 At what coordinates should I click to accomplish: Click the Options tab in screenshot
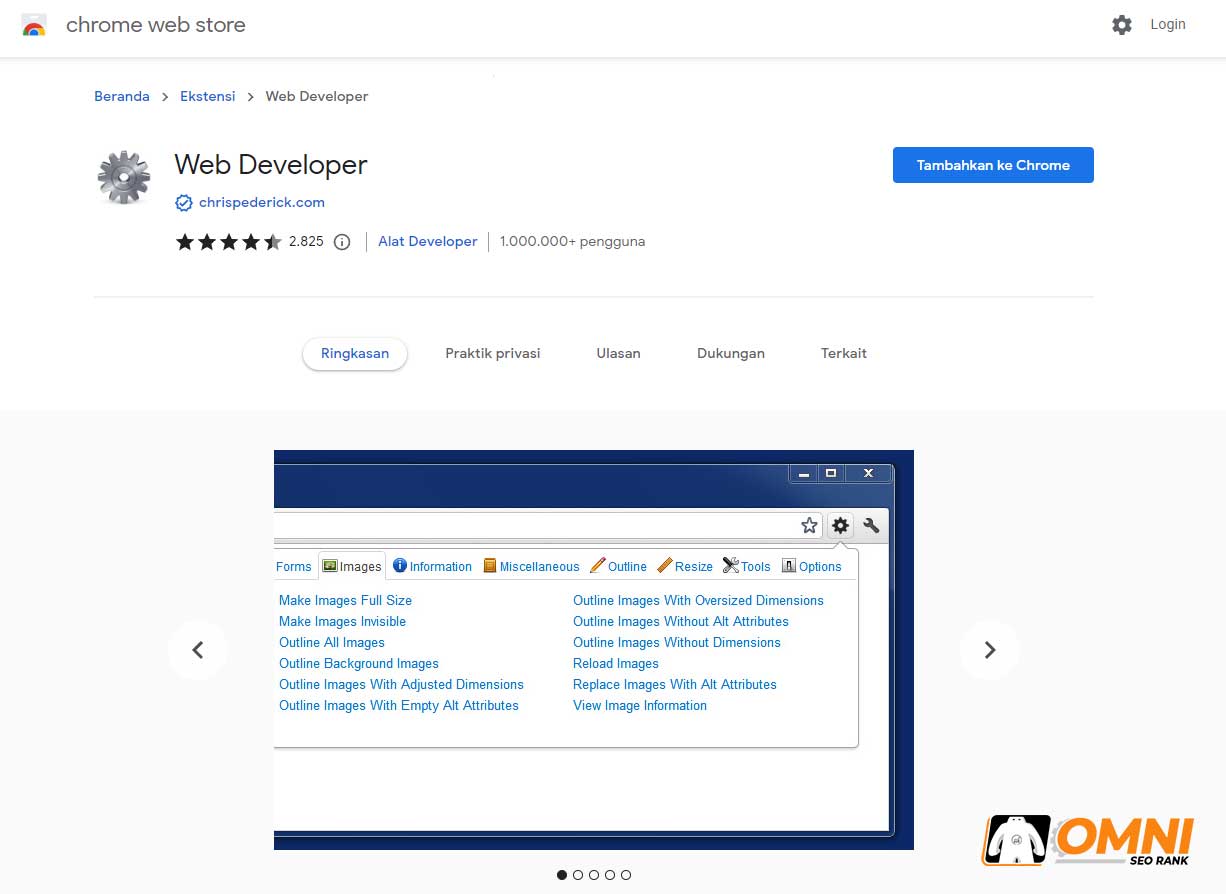[x=811, y=566]
